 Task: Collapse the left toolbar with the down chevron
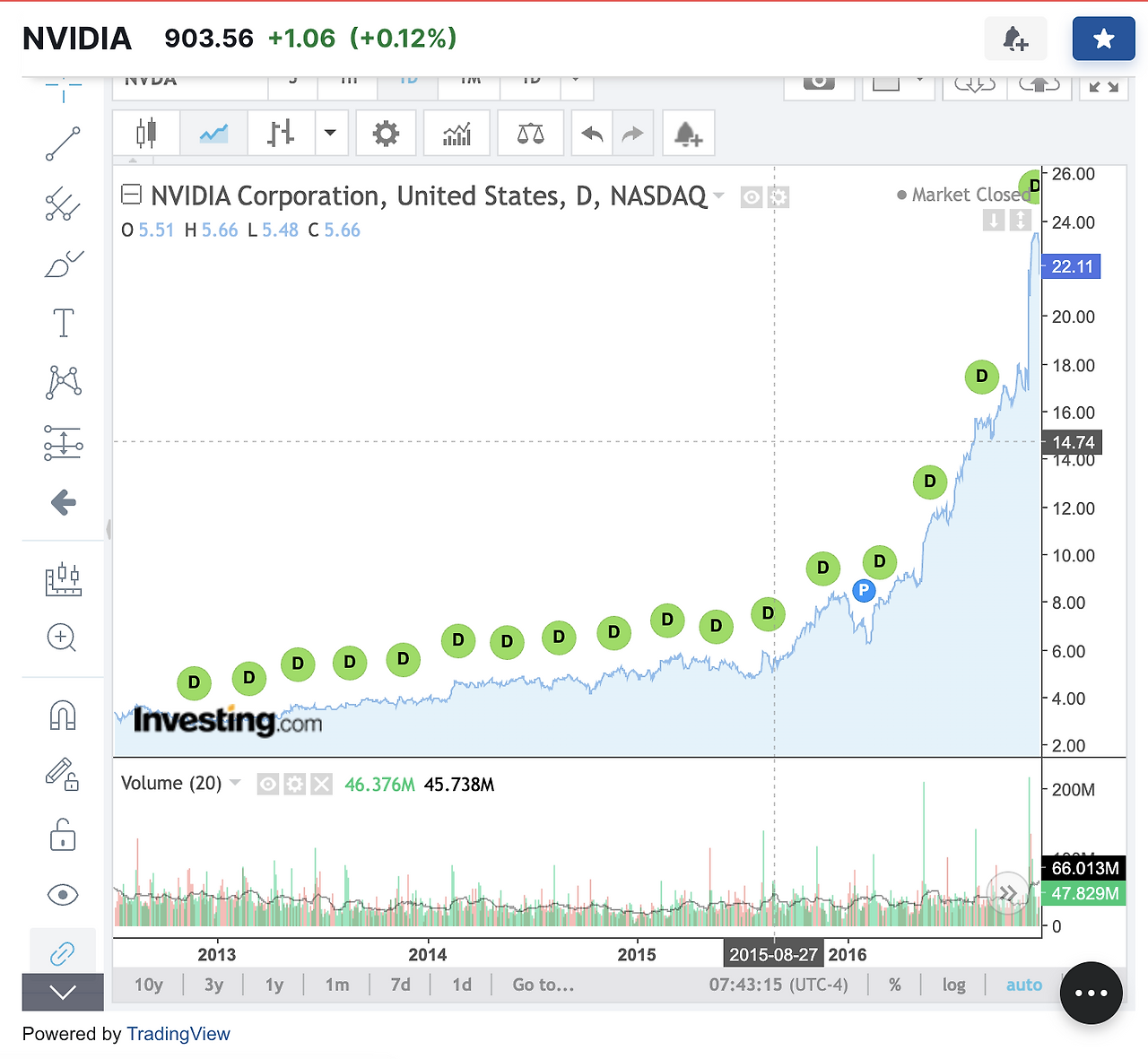click(x=63, y=992)
